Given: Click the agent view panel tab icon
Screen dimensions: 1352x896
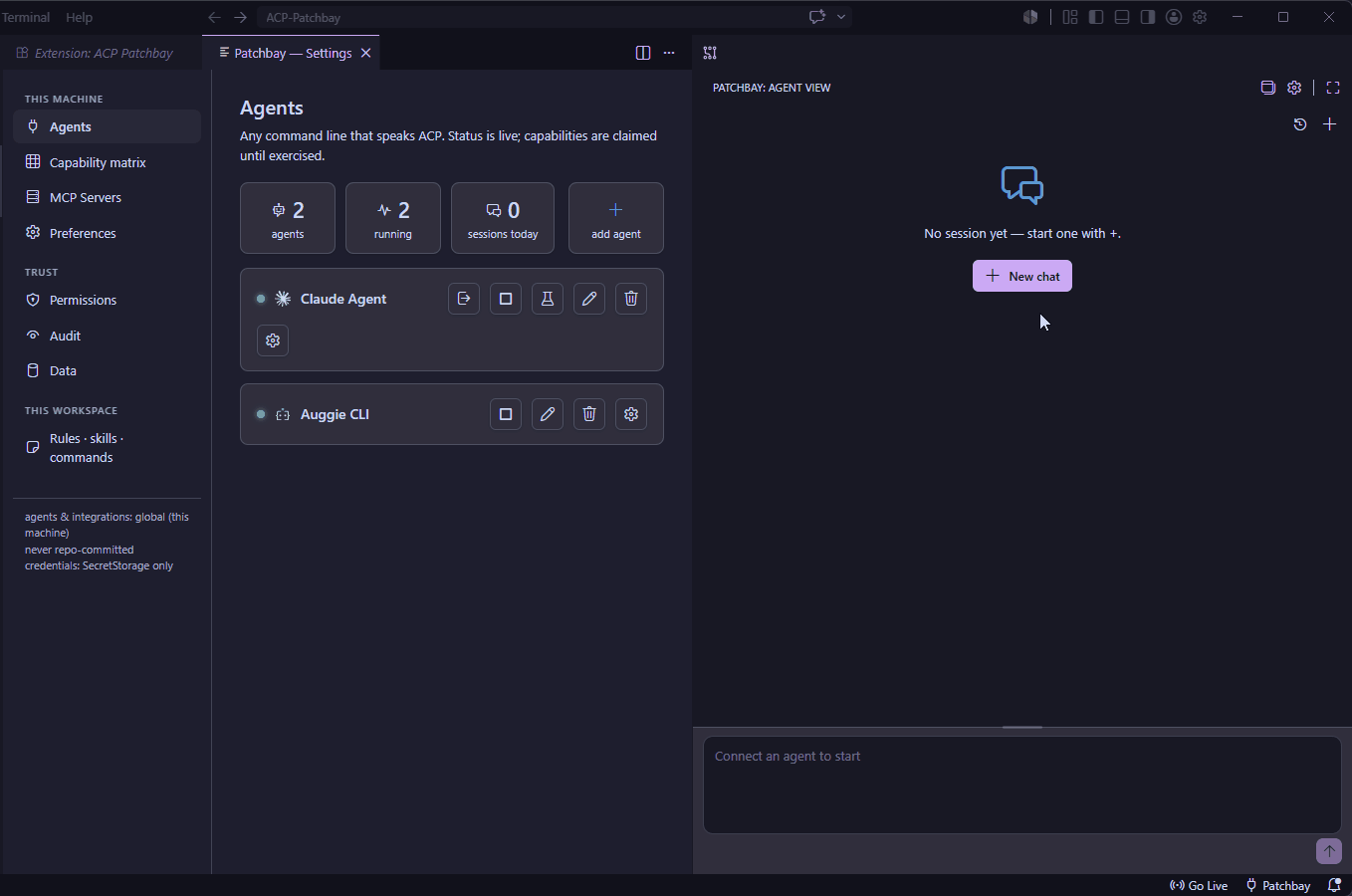Looking at the screenshot, I should pyautogui.click(x=710, y=53).
